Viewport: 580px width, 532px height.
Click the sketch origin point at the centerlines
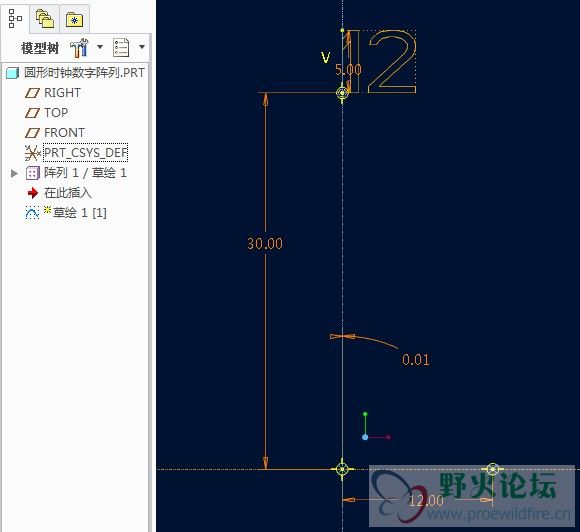click(x=342, y=469)
